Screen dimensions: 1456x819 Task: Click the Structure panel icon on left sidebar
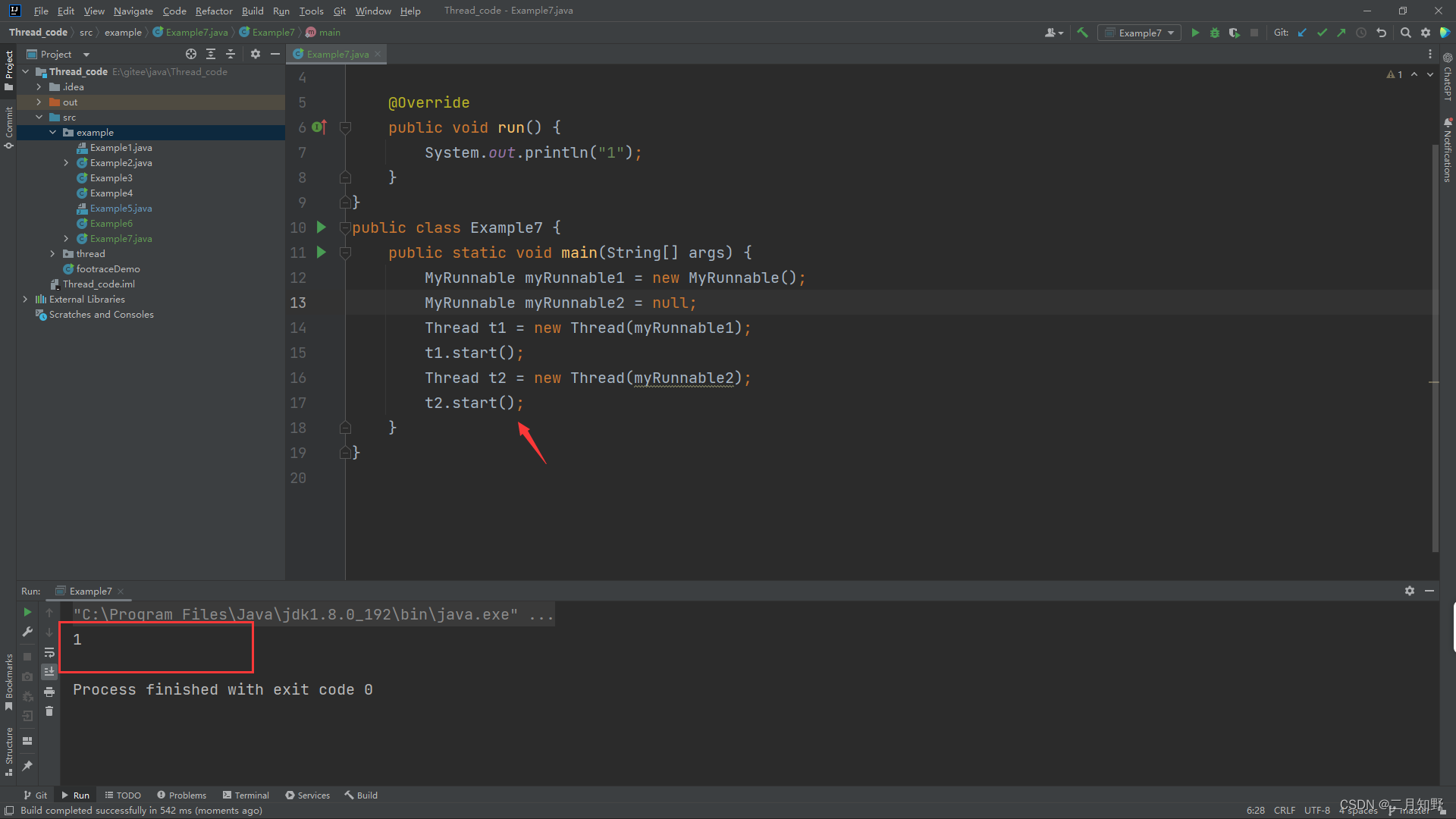10,757
